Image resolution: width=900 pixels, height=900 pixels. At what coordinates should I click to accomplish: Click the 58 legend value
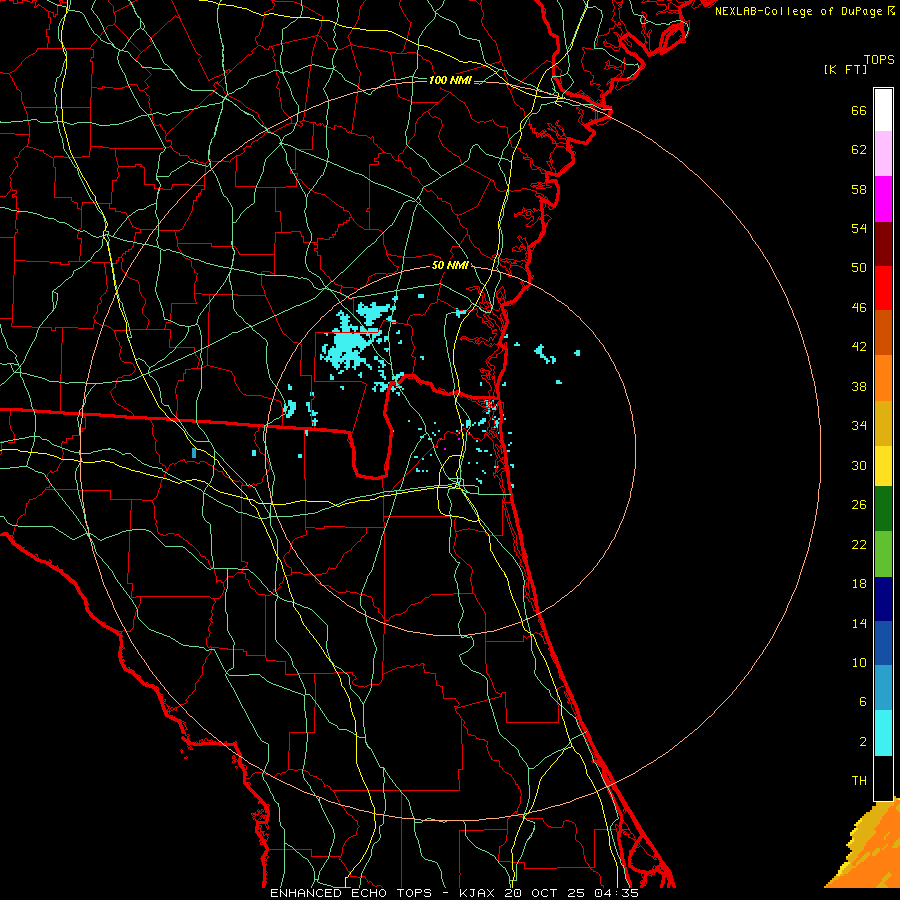(859, 189)
